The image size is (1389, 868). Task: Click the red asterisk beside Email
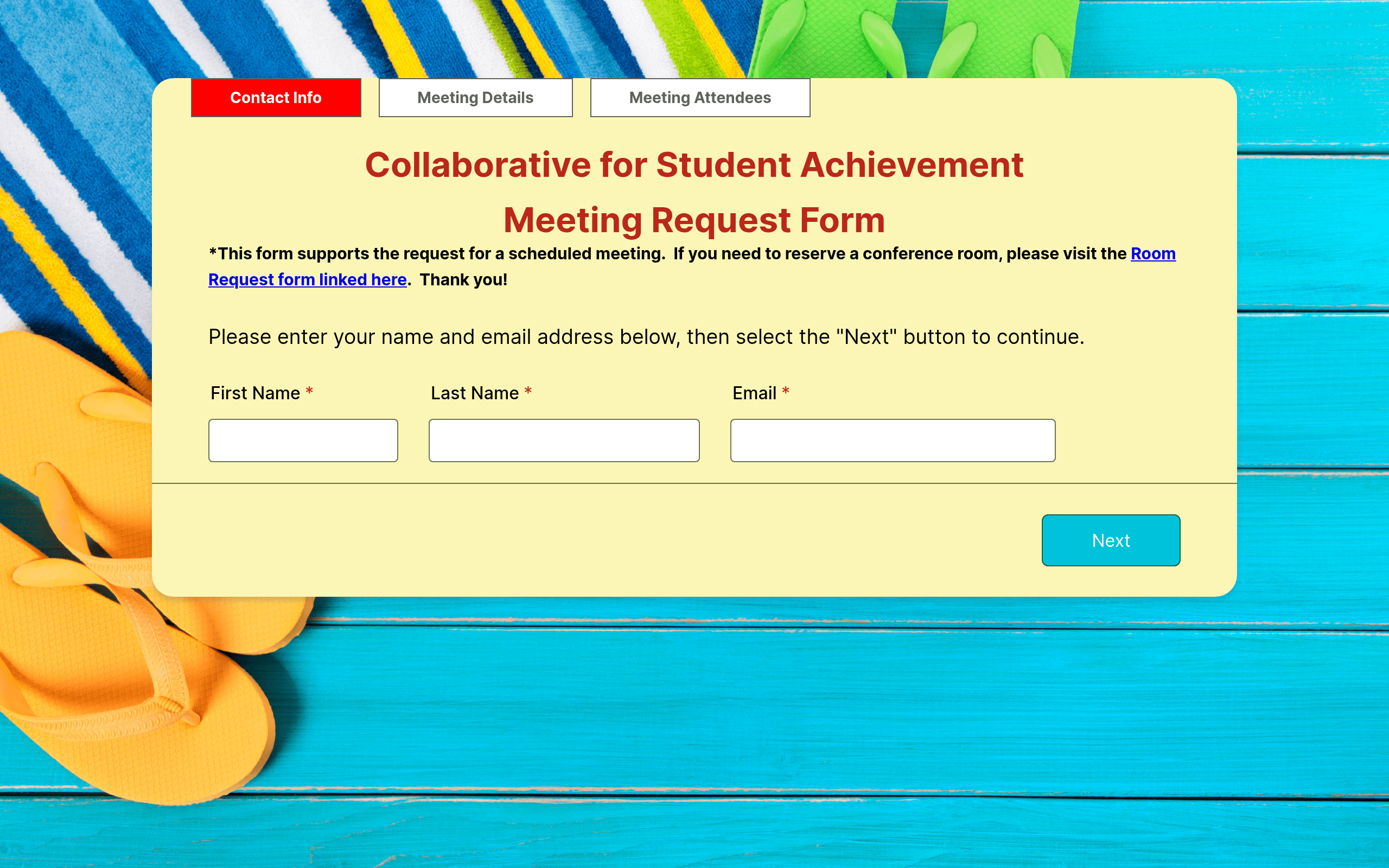click(x=786, y=392)
